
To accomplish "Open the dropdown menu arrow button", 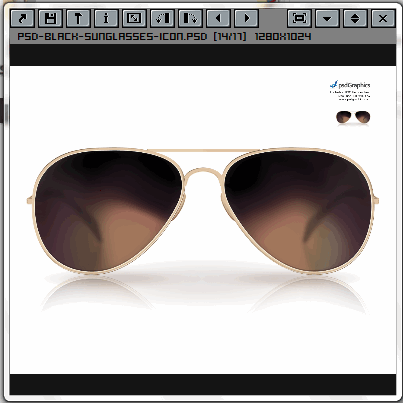I will [x=327, y=18].
